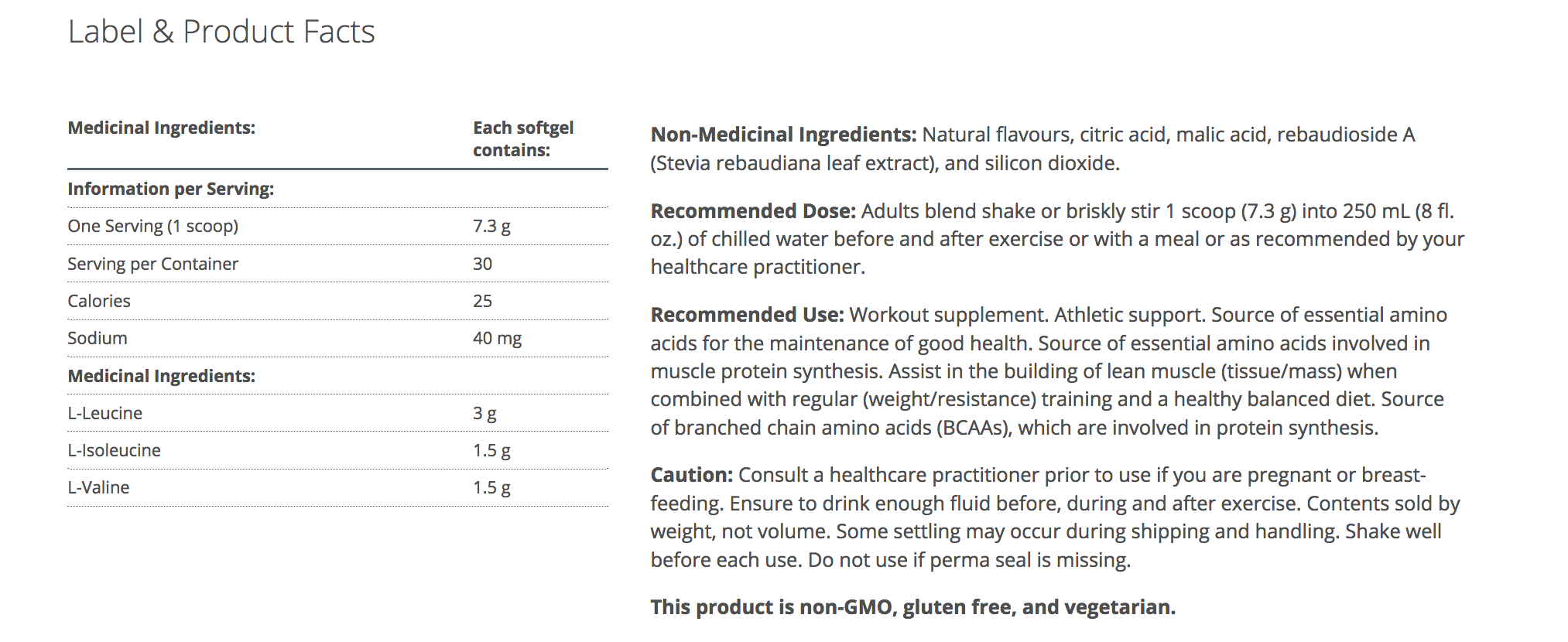Click the L-Valine ingredient row label
The height and width of the screenshot is (642, 1568).
98,487
